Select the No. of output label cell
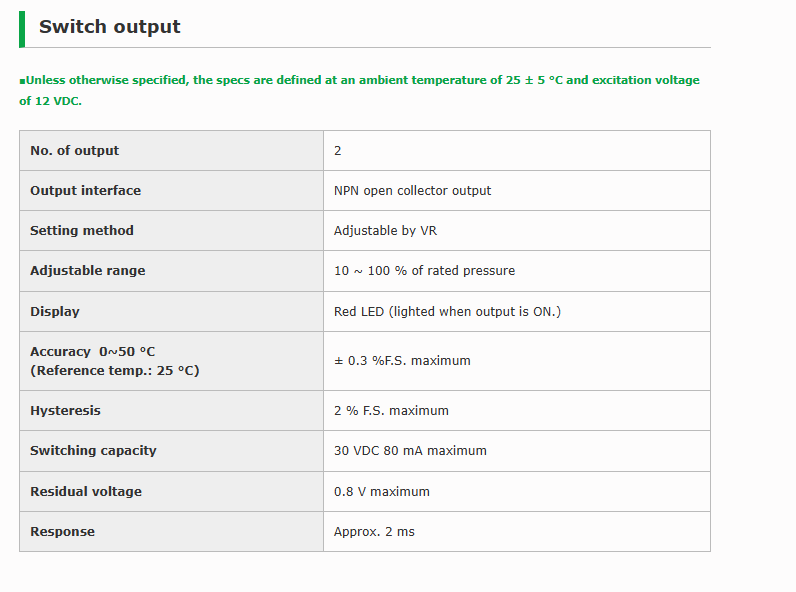The height and width of the screenshot is (592, 796). pyautogui.click(x=172, y=151)
